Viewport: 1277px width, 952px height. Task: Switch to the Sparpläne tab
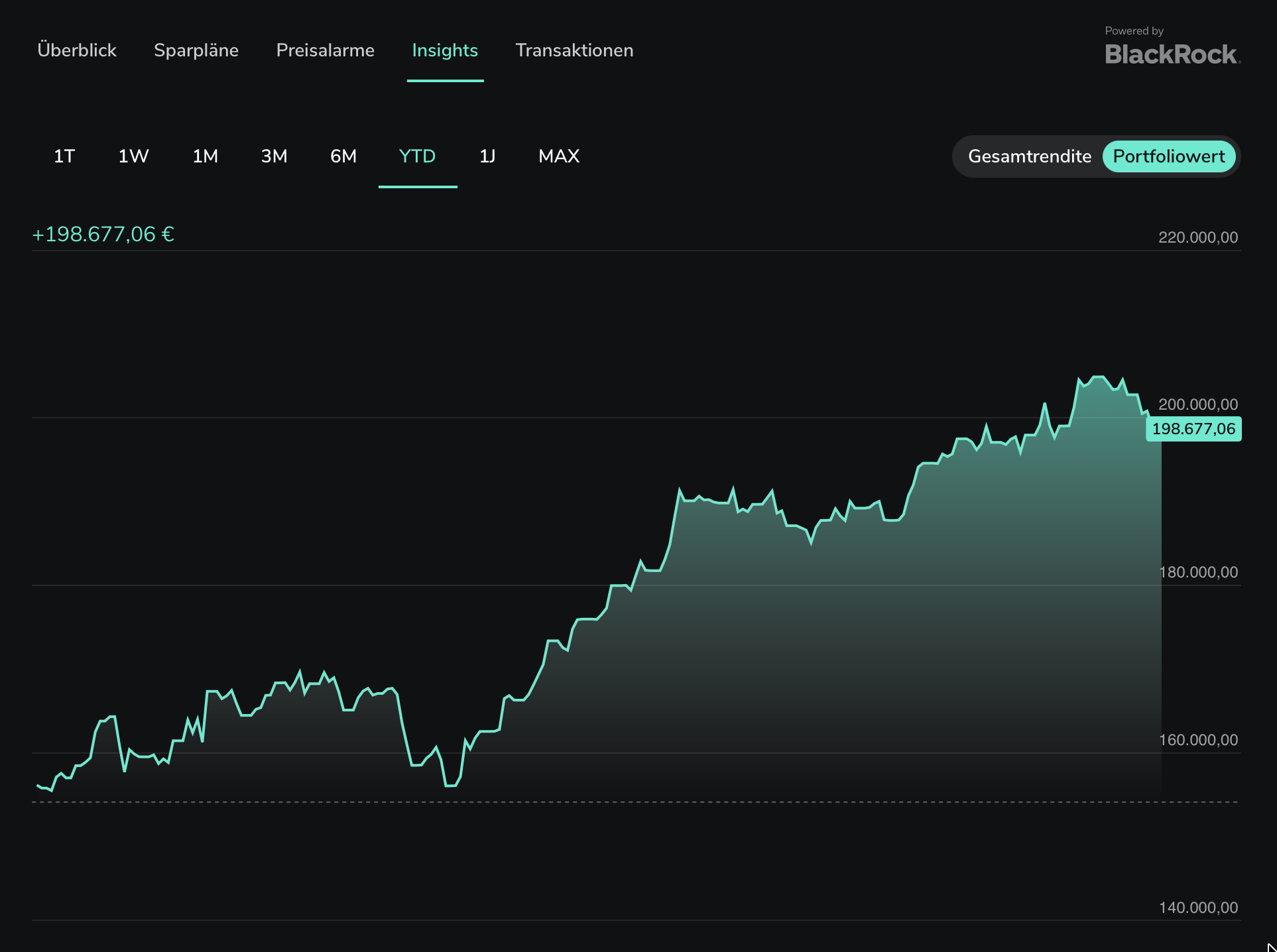tap(196, 50)
